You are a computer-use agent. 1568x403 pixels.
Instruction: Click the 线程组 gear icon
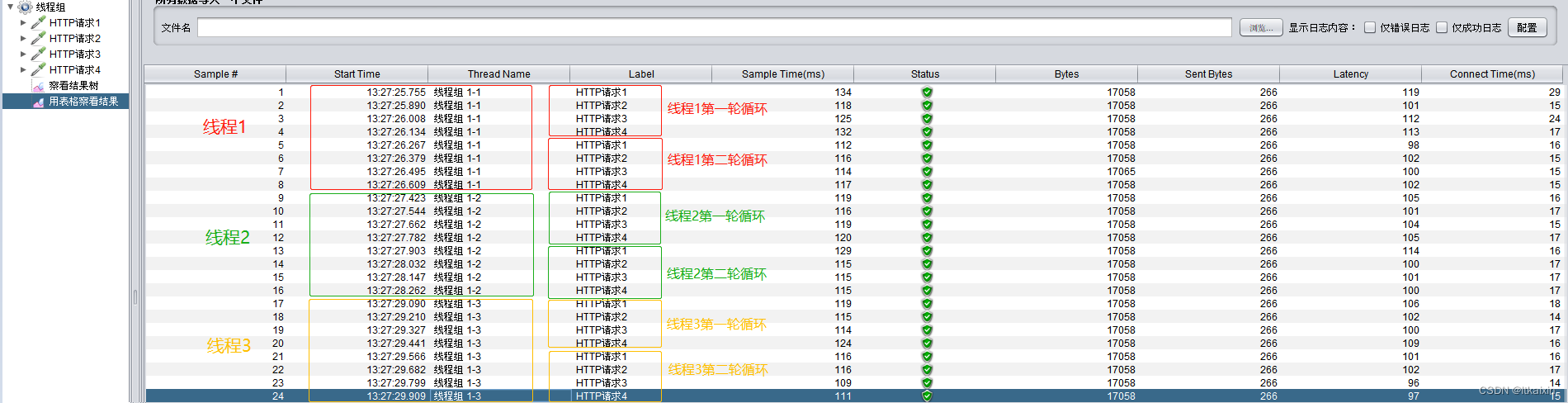(25, 7)
